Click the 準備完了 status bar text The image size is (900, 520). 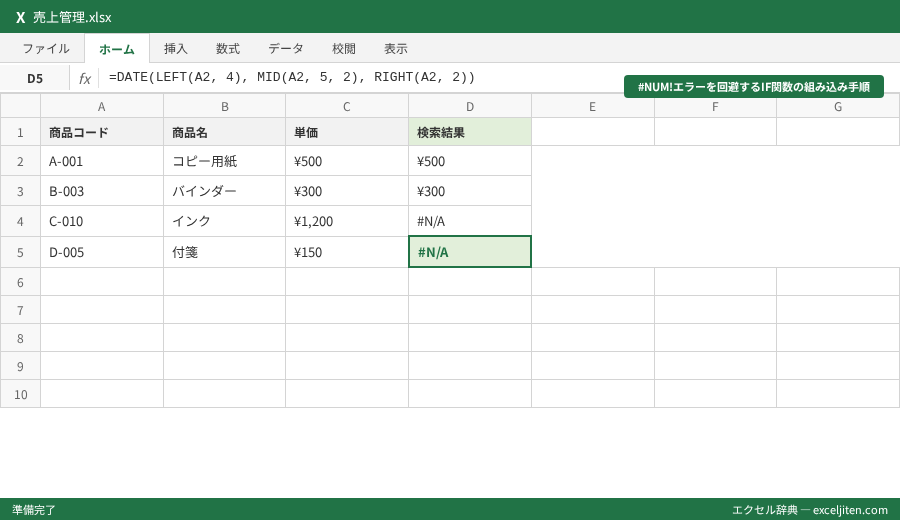(34, 510)
